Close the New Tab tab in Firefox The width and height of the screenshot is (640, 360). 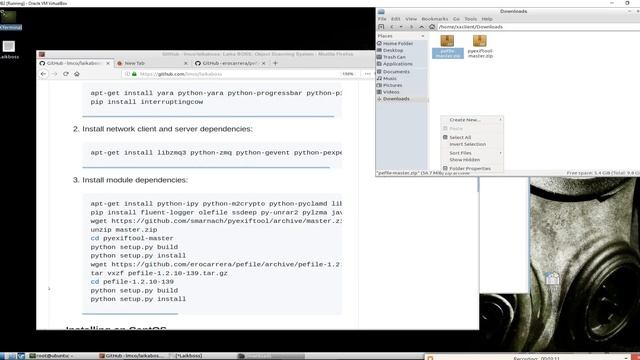(186, 63)
